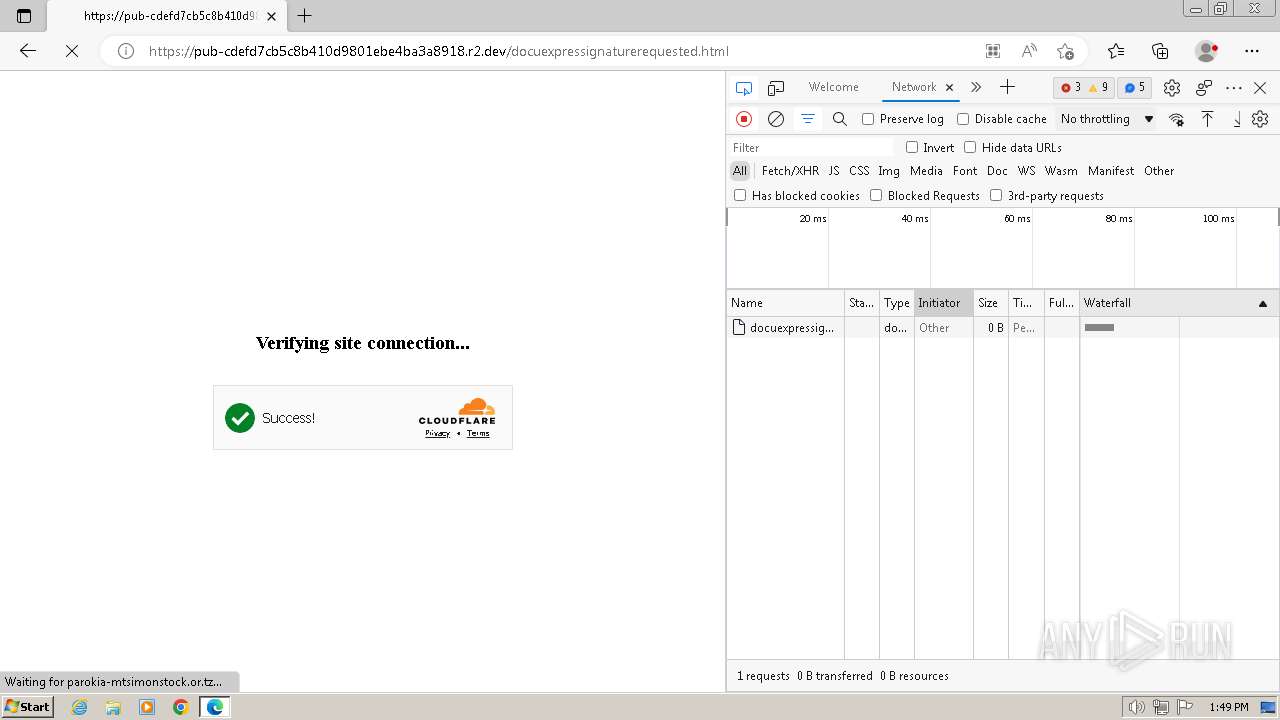1280x720 pixels.
Task: Enable Preserve log checkbox
Action: tap(868, 119)
